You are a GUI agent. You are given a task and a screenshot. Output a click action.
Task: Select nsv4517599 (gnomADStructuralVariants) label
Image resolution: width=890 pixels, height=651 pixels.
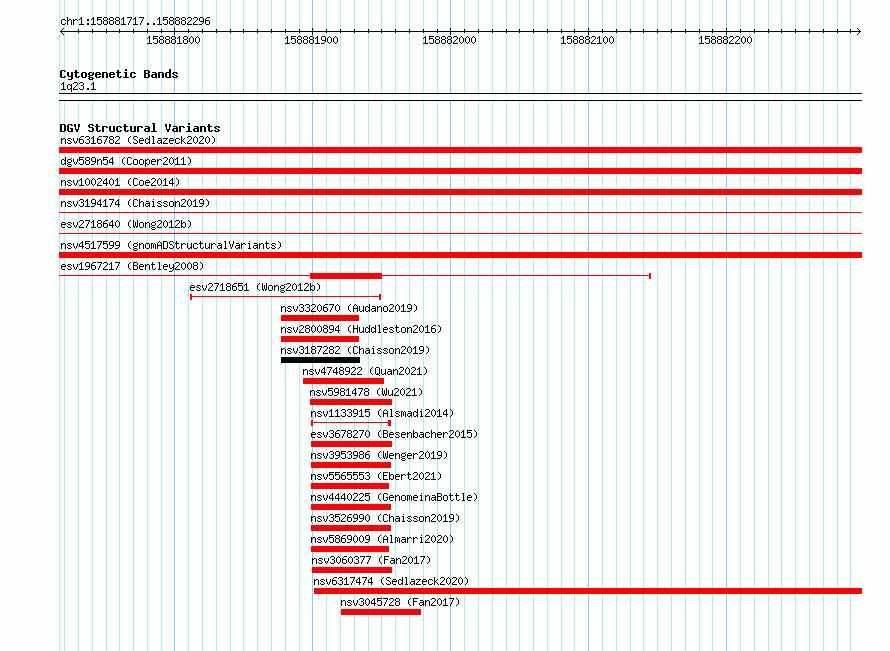click(x=171, y=245)
